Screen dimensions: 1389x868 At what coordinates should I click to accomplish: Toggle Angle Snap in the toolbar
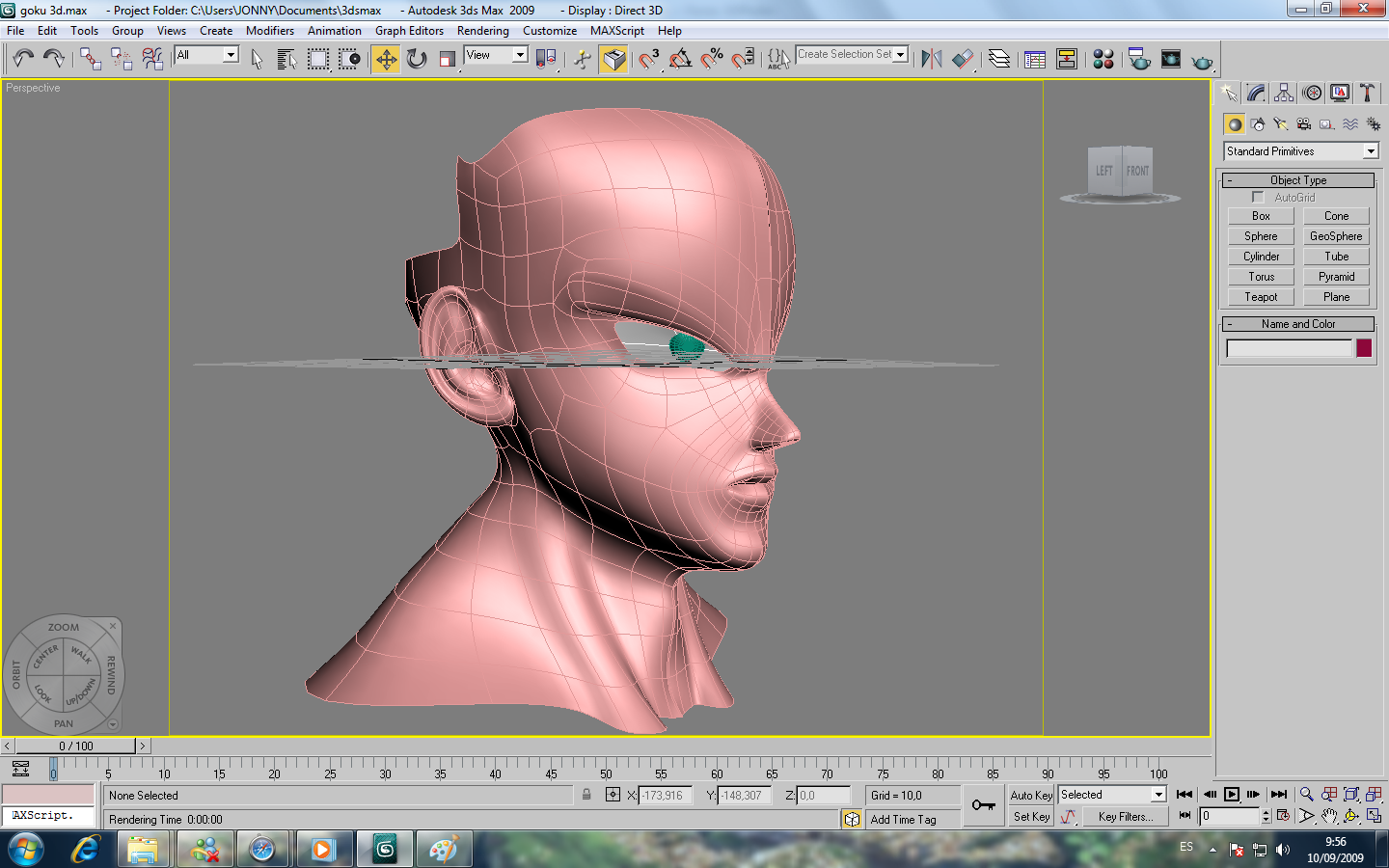pos(680,59)
